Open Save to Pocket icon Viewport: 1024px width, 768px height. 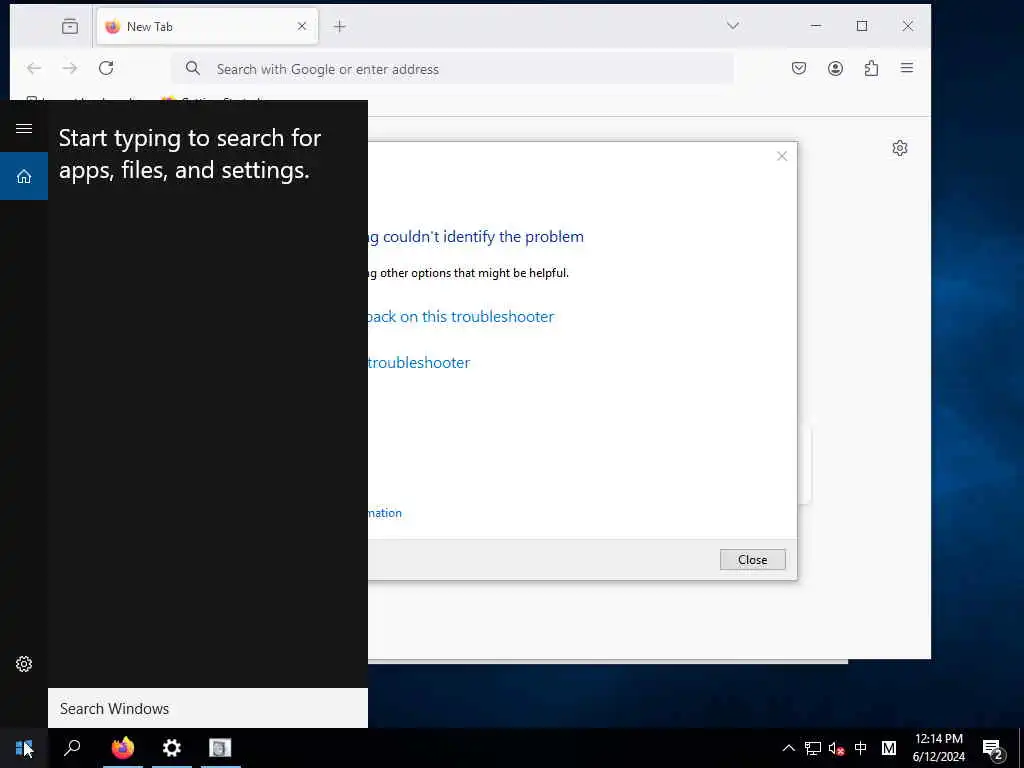(x=799, y=68)
